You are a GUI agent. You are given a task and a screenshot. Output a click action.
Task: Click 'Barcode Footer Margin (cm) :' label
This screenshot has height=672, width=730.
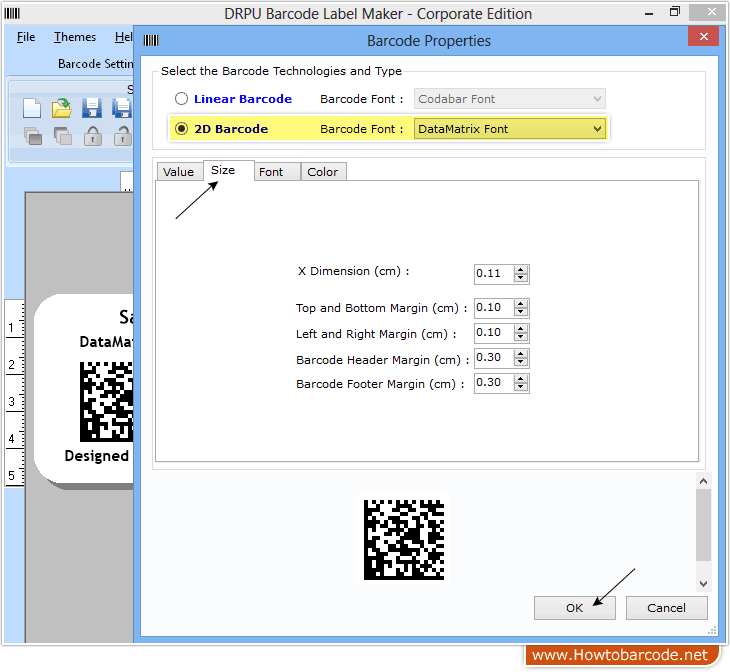(x=380, y=384)
